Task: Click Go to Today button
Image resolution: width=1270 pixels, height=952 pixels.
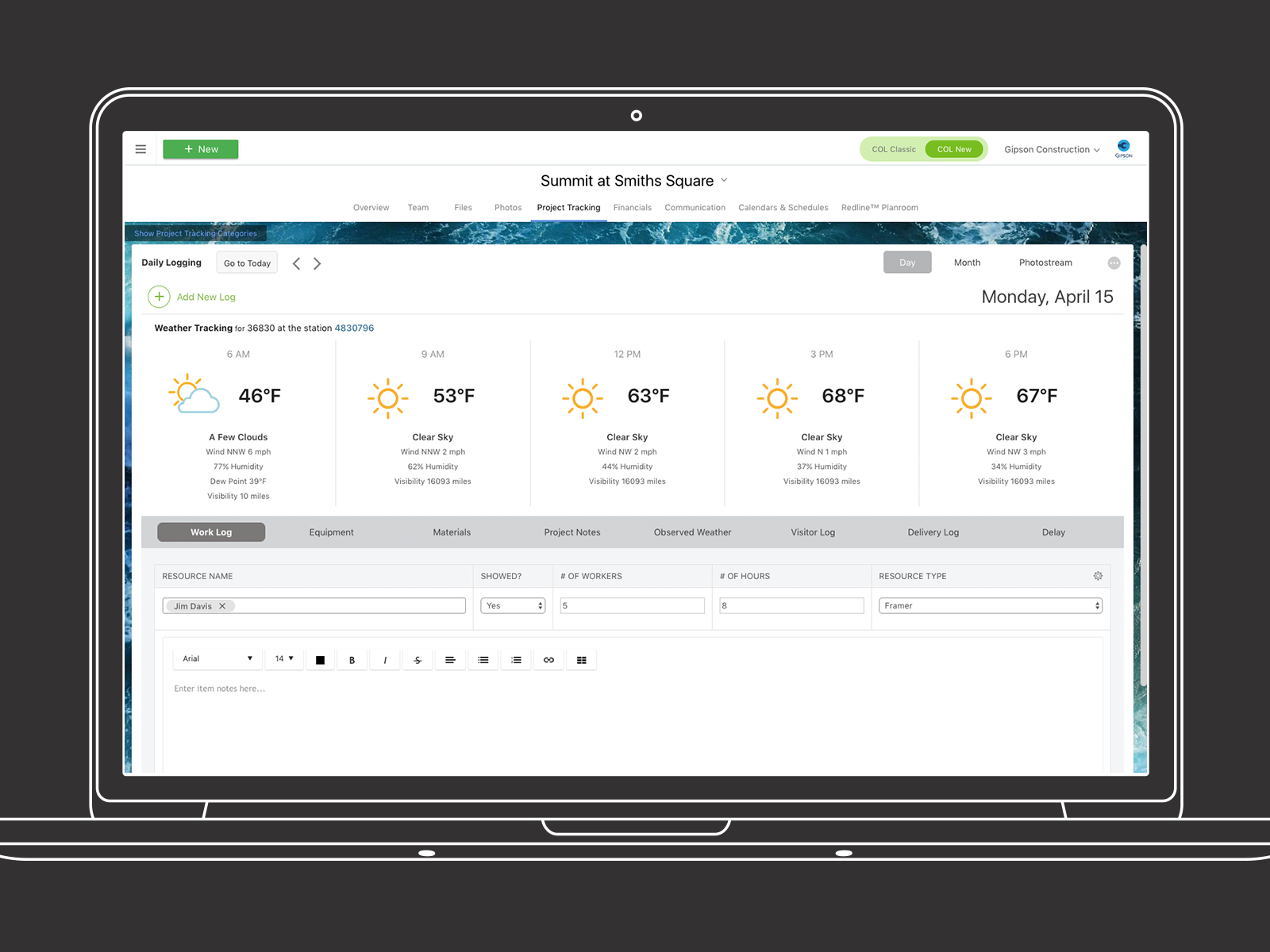Action: tap(247, 263)
